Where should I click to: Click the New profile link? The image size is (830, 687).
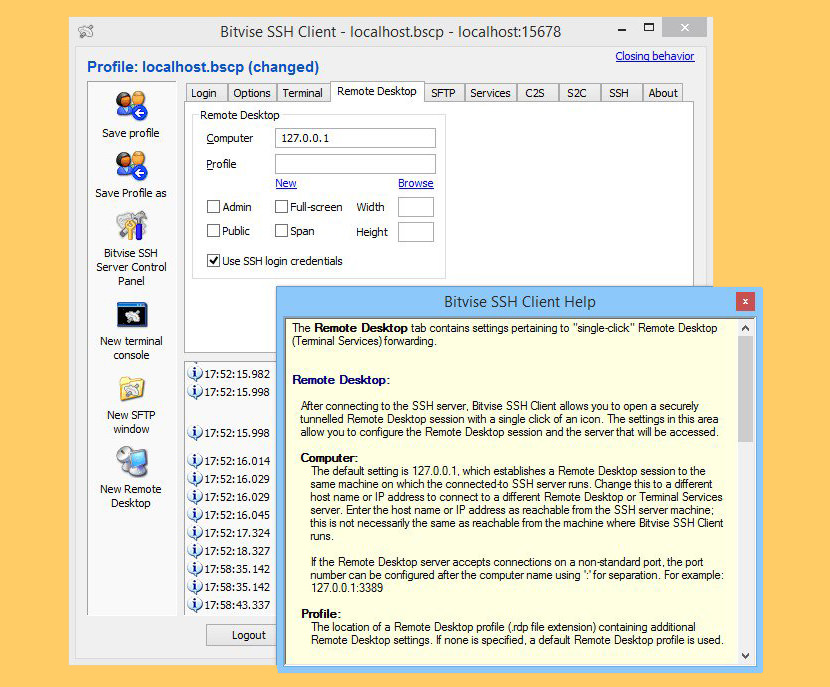[286, 183]
